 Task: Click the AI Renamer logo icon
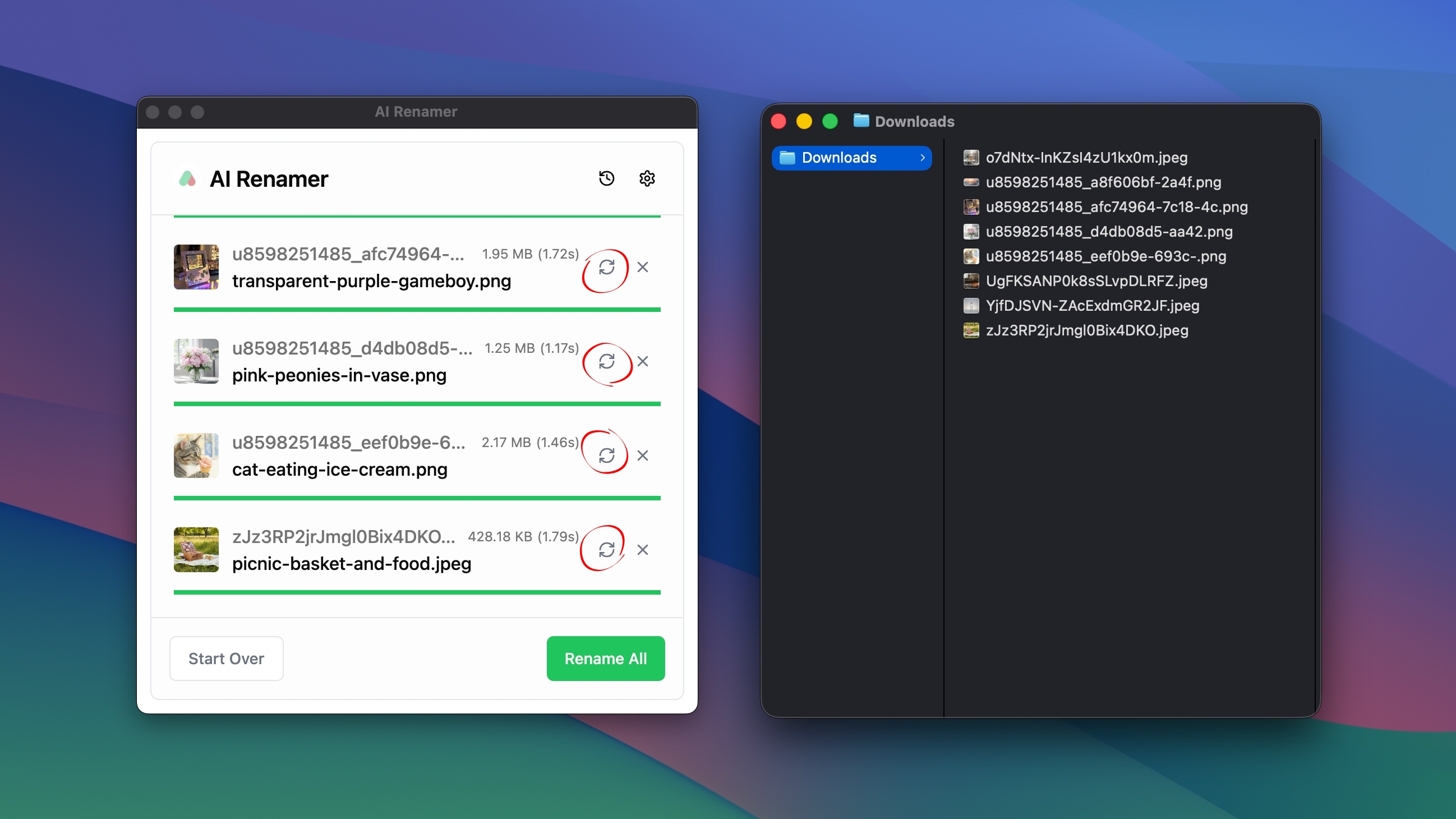[x=188, y=178]
